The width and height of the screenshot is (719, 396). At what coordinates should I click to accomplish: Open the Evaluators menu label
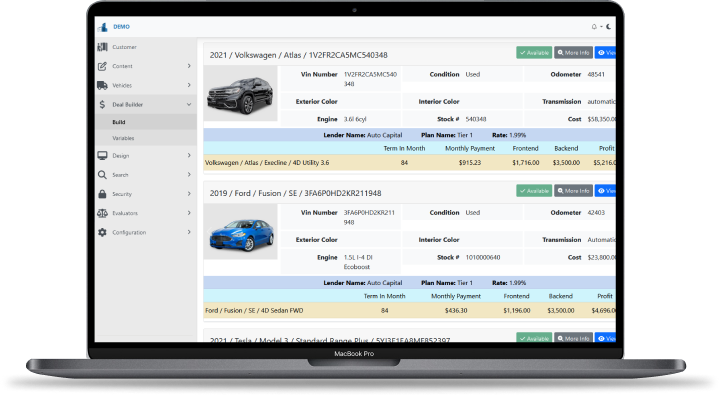[125, 213]
